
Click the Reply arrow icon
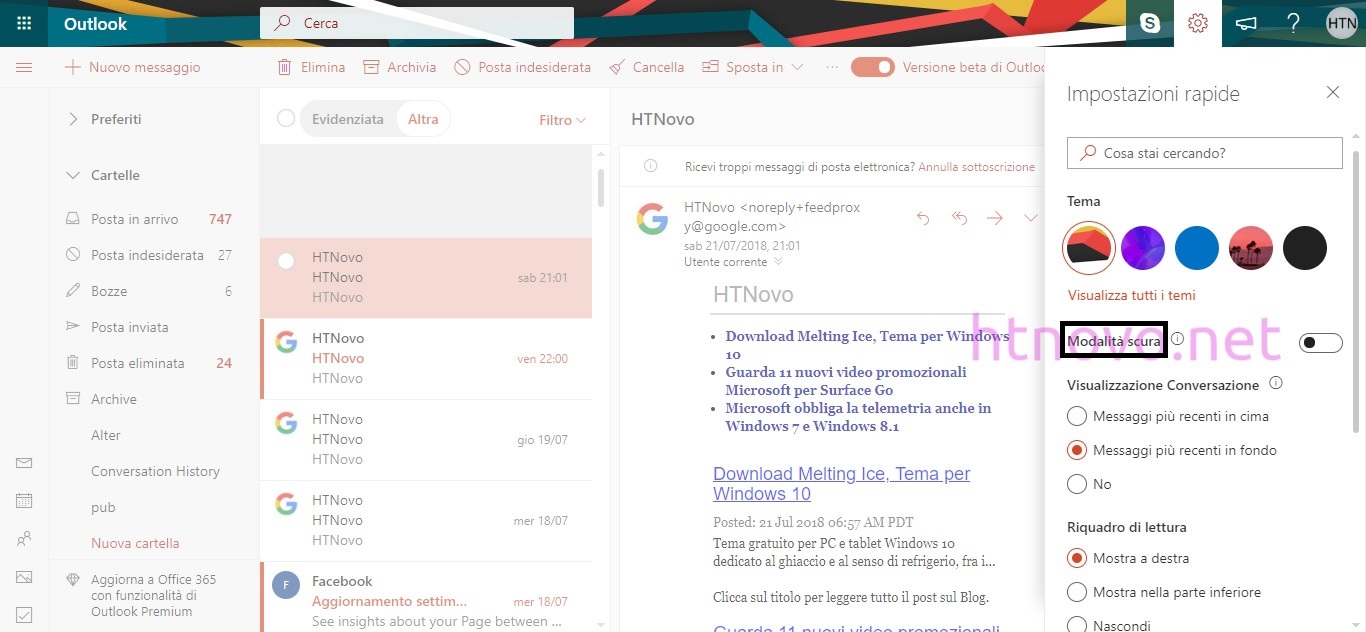click(x=923, y=217)
